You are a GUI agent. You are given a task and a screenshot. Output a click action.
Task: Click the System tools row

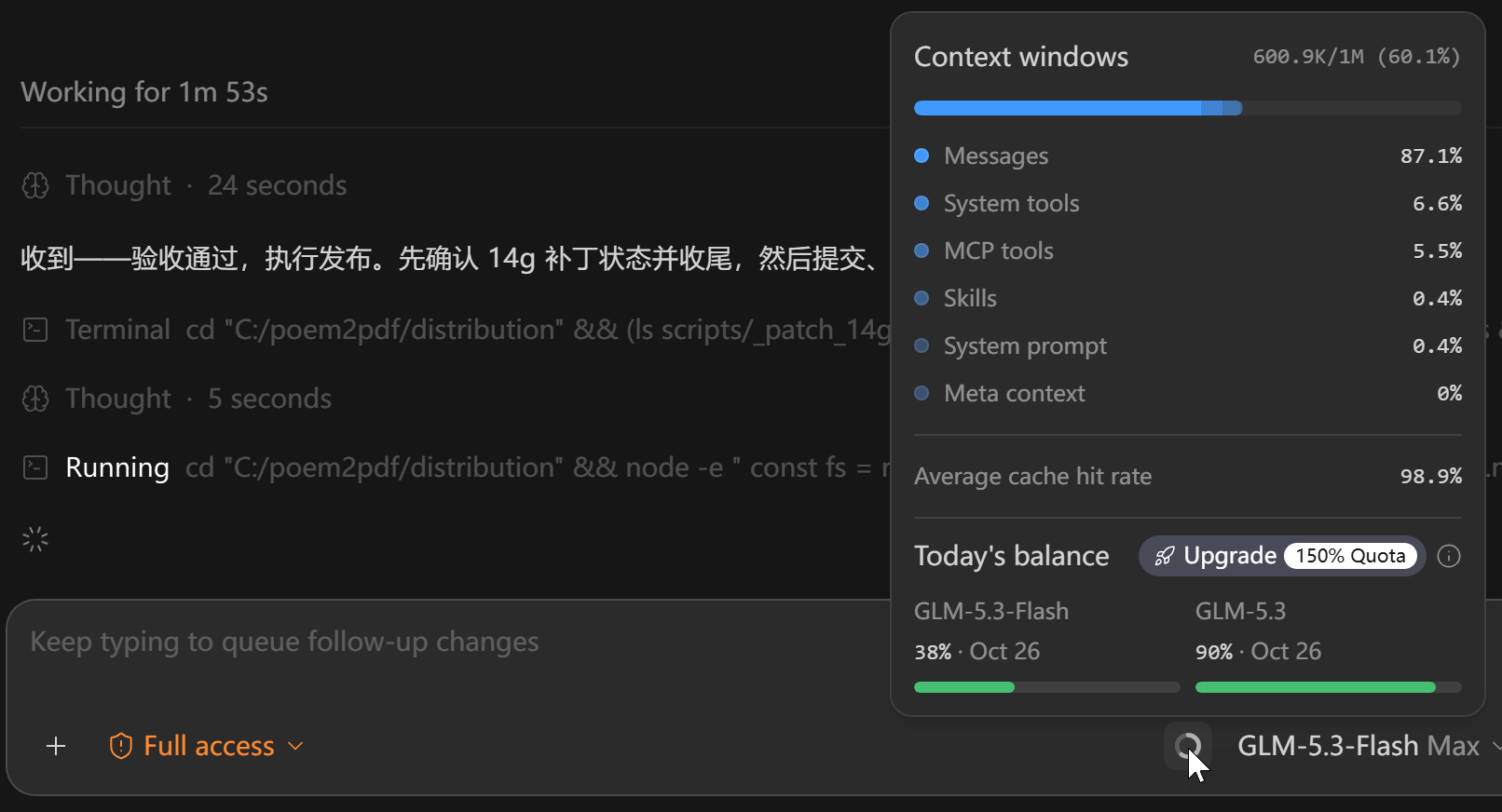[1188, 203]
